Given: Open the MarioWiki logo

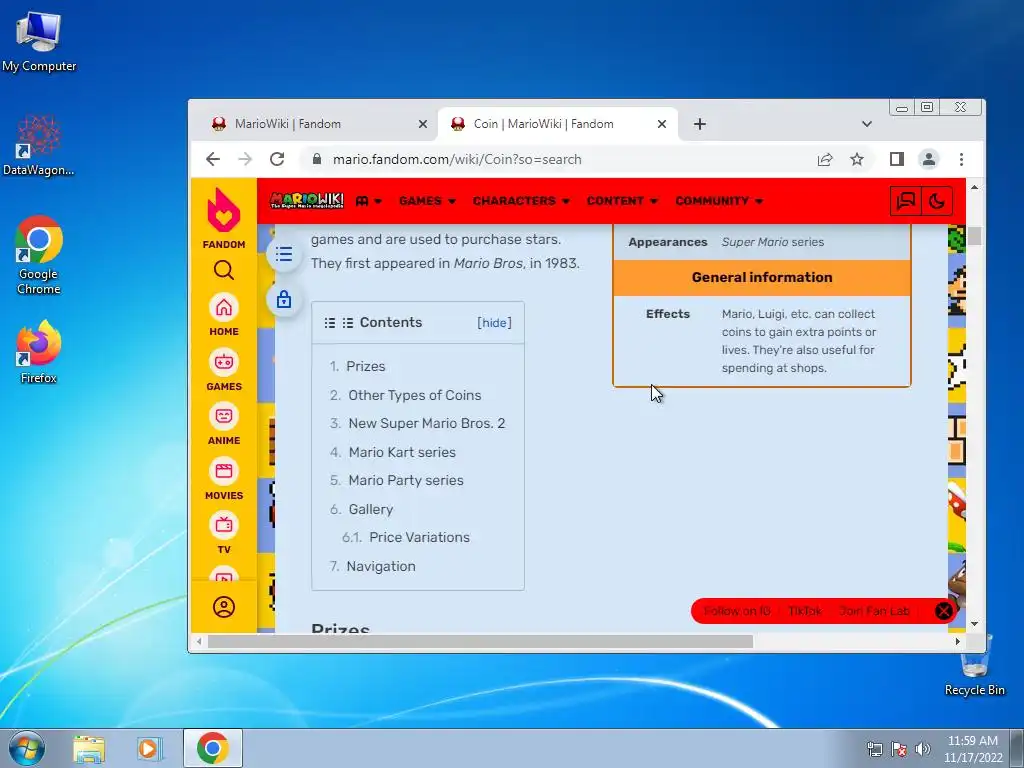Looking at the screenshot, I should (307, 200).
